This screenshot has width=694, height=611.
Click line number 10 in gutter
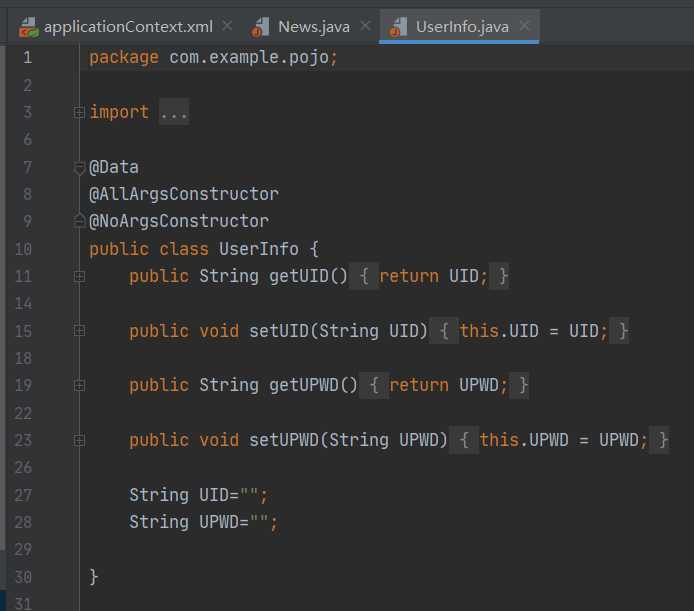click(23, 249)
